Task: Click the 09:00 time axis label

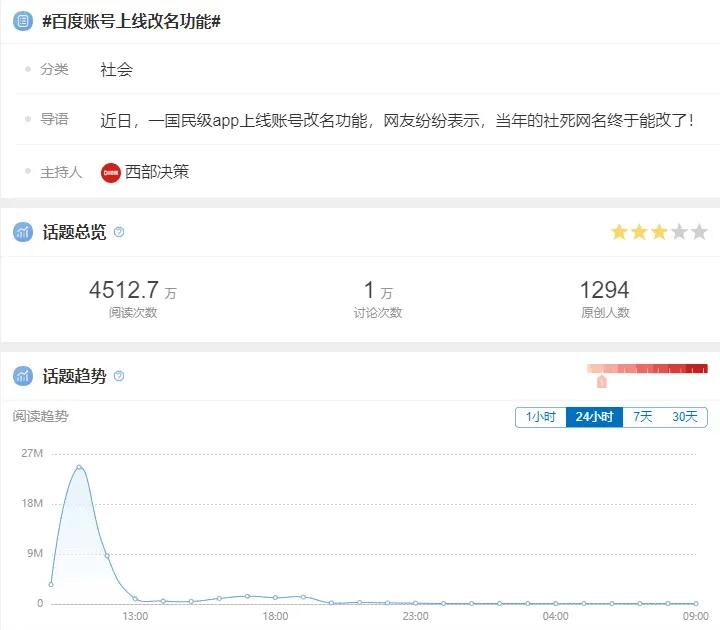Action: [695, 616]
